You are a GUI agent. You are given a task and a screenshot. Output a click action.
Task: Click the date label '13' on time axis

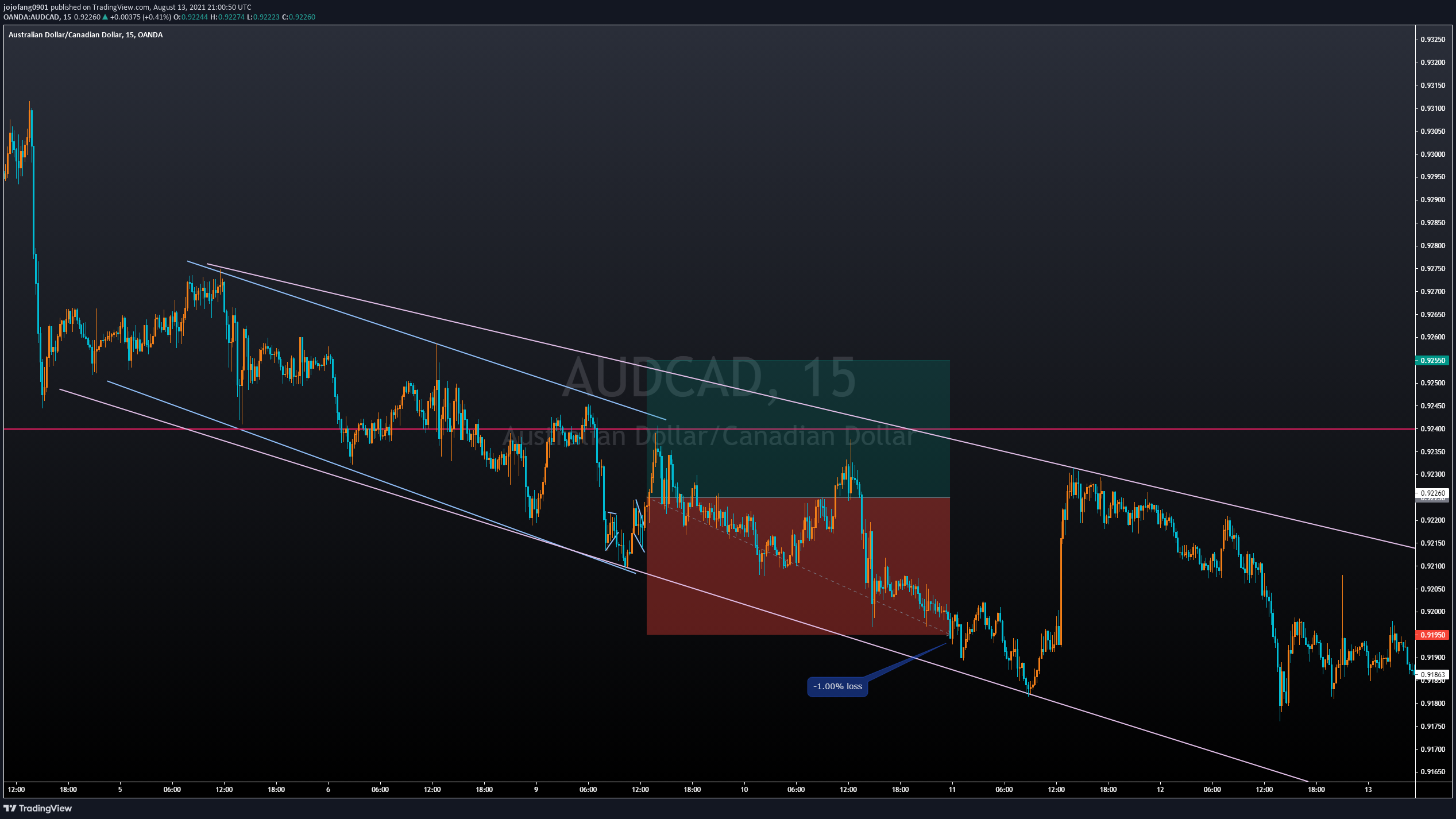[x=1368, y=790]
